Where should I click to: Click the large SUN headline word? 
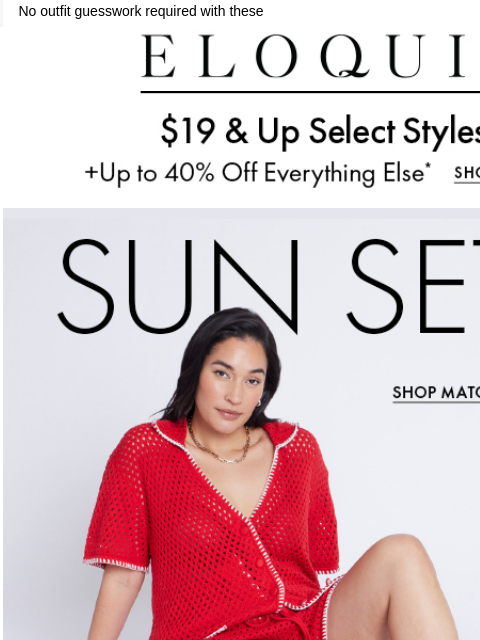click(178, 287)
